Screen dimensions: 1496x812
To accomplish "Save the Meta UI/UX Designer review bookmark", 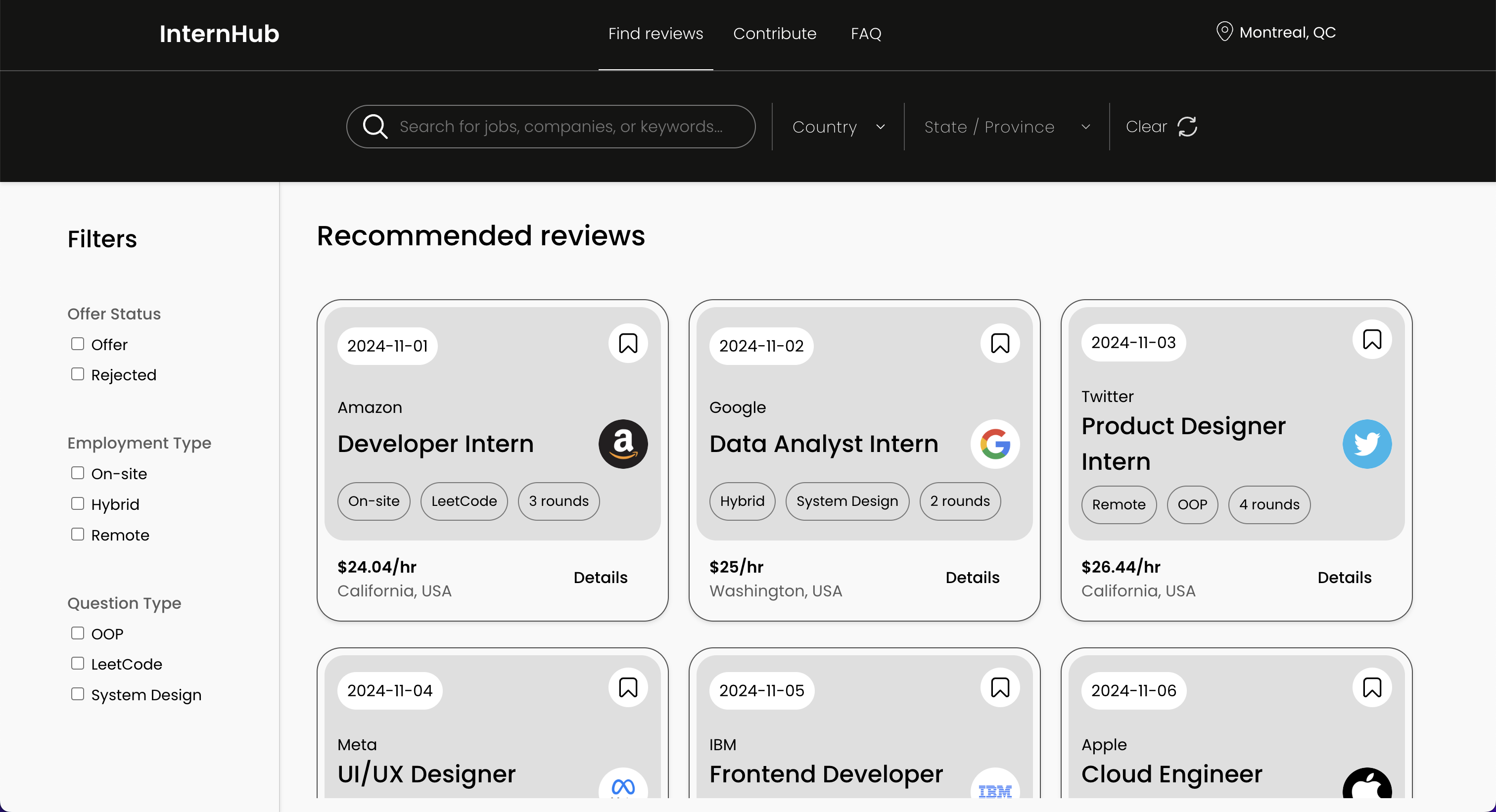I will click(x=628, y=688).
